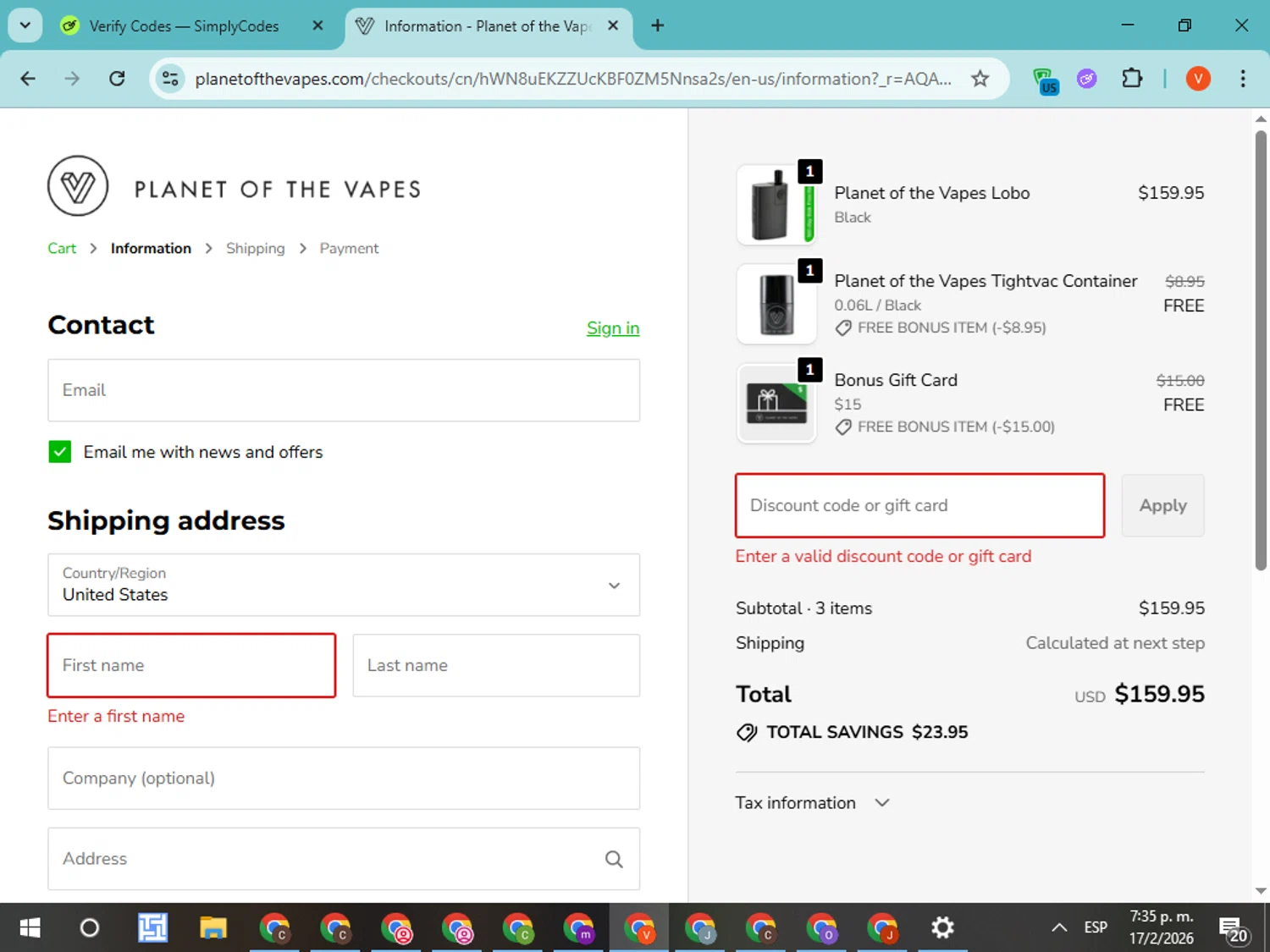
Task: Open a new browser tab
Action: (x=657, y=25)
